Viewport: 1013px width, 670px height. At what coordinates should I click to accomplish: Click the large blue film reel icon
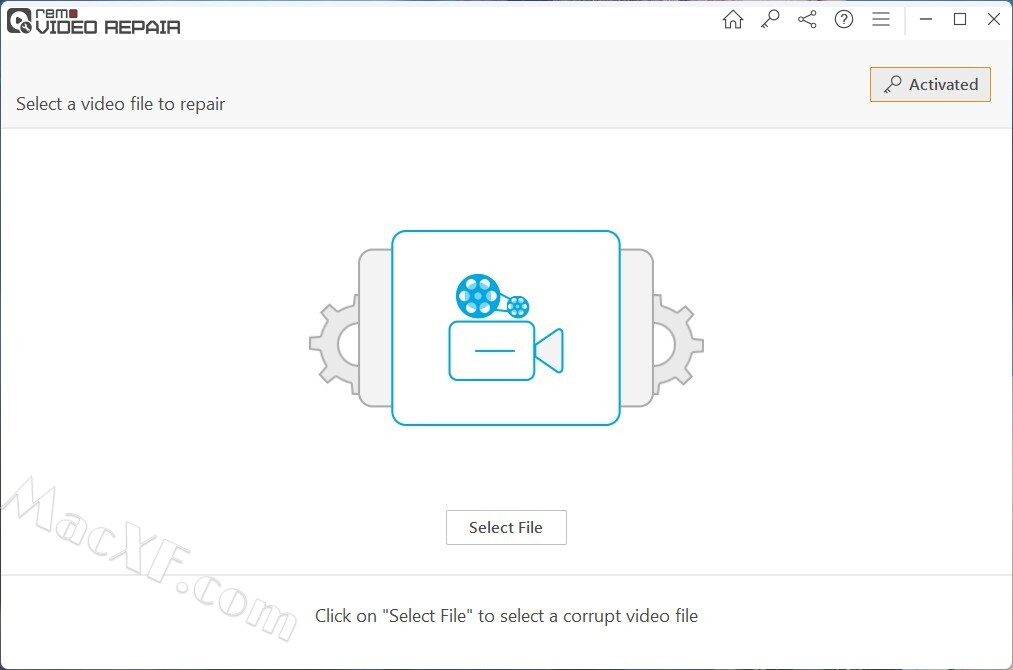point(478,296)
